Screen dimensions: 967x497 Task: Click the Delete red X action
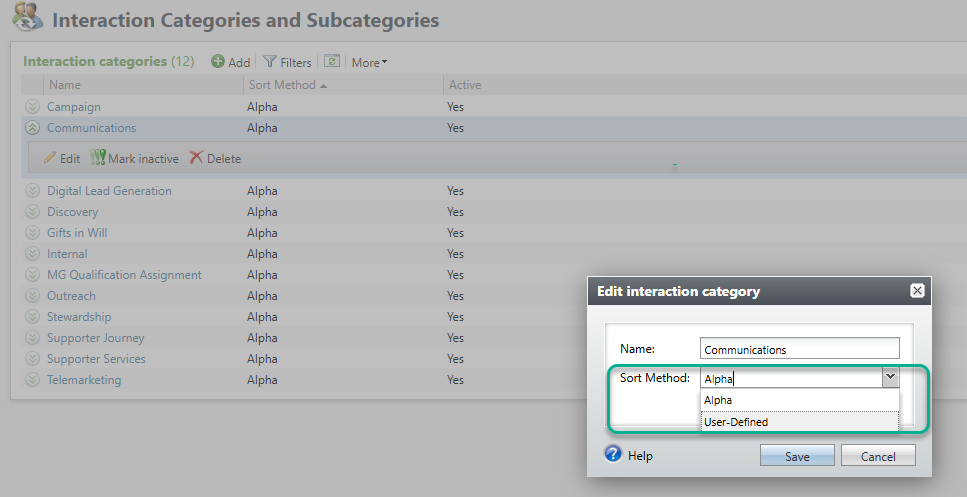click(215, 158)
